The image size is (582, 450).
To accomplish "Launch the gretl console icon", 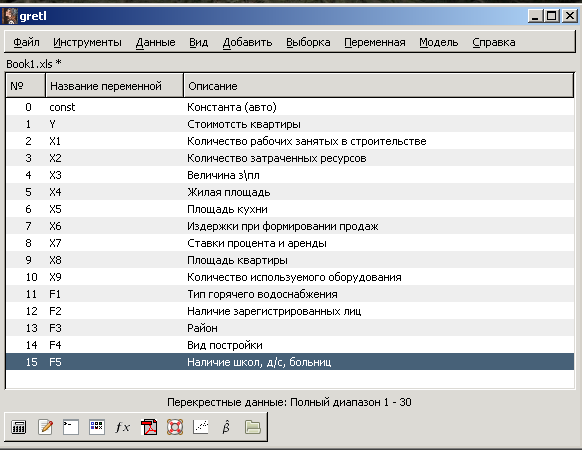I will (71, 427).
